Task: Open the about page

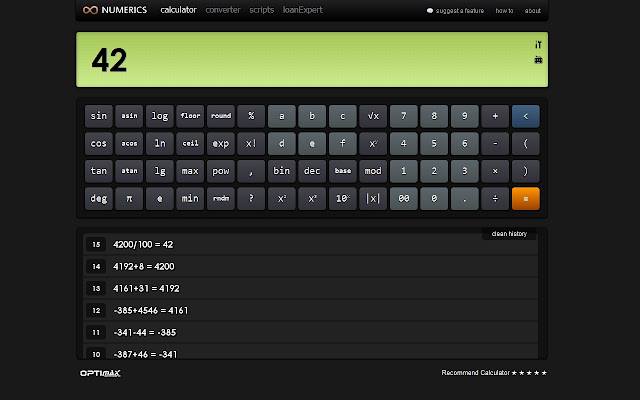Action: [533, 11]
